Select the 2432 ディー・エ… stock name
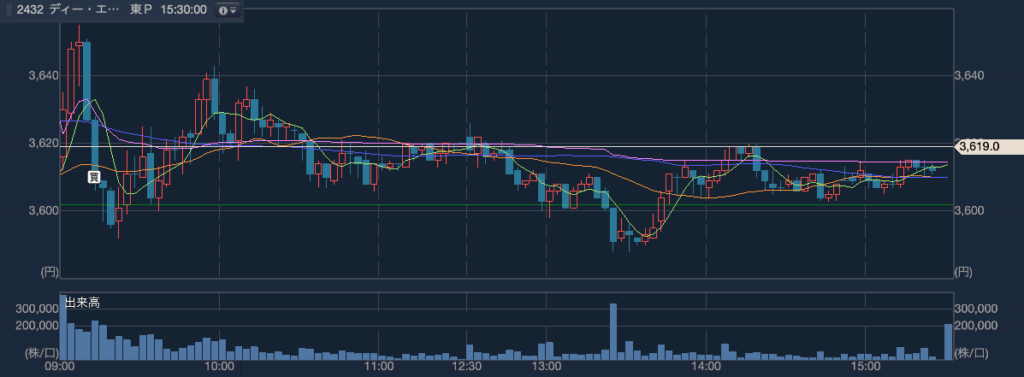Screen dimensions: 1024x377 click(68, 10)
